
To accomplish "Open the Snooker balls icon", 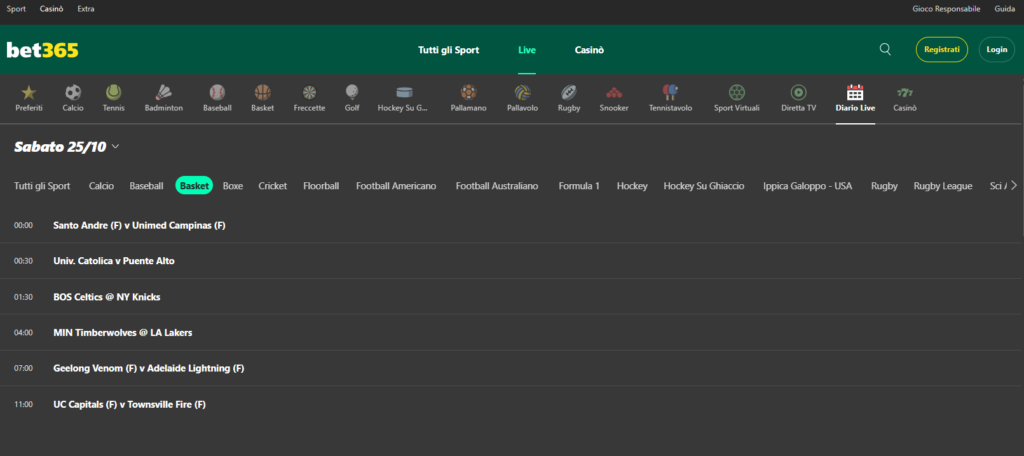I will click(x=614, y=93).
